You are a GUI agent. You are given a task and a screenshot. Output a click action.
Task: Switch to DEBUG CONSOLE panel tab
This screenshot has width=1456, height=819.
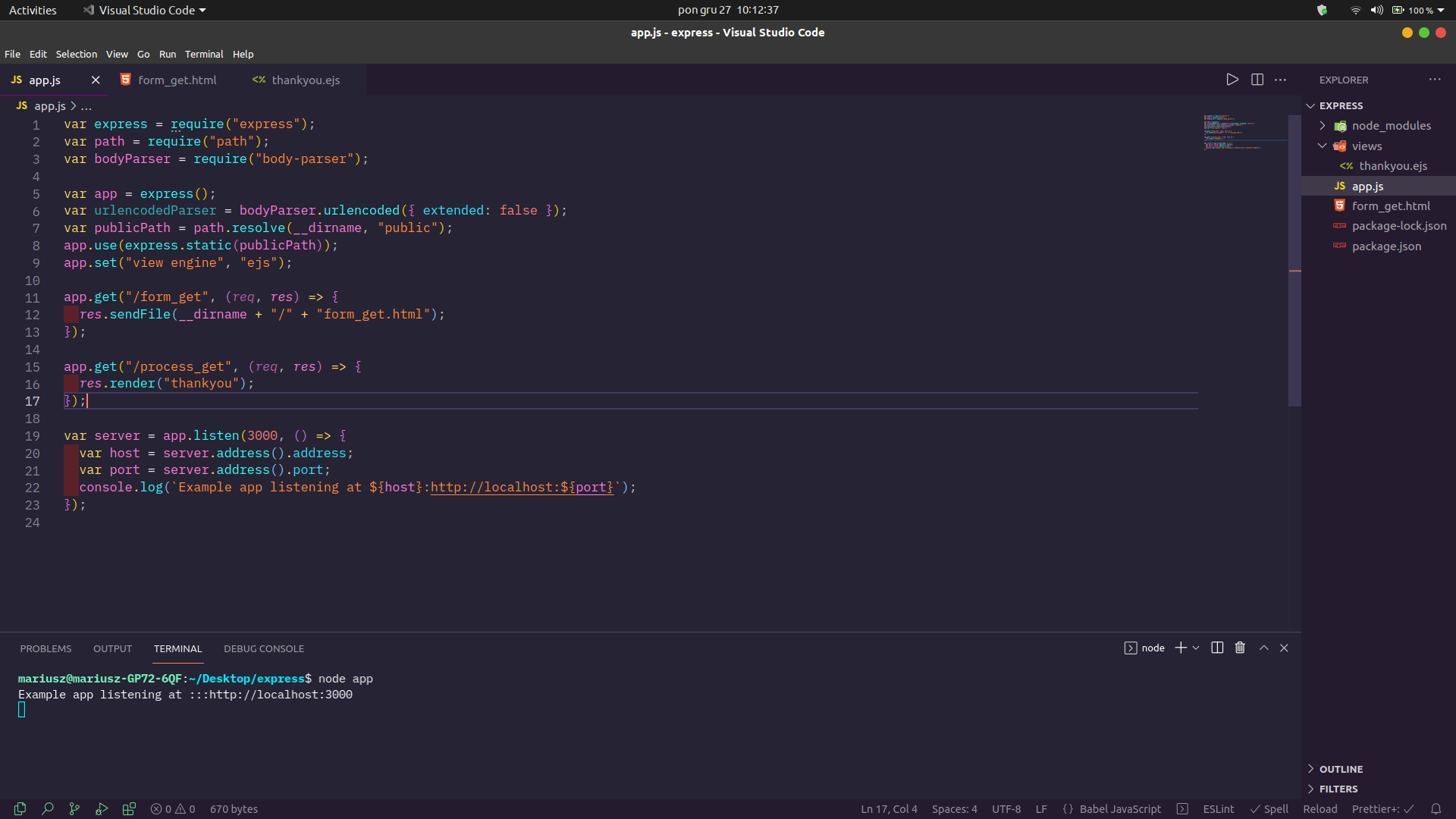[x=264, y=648]
